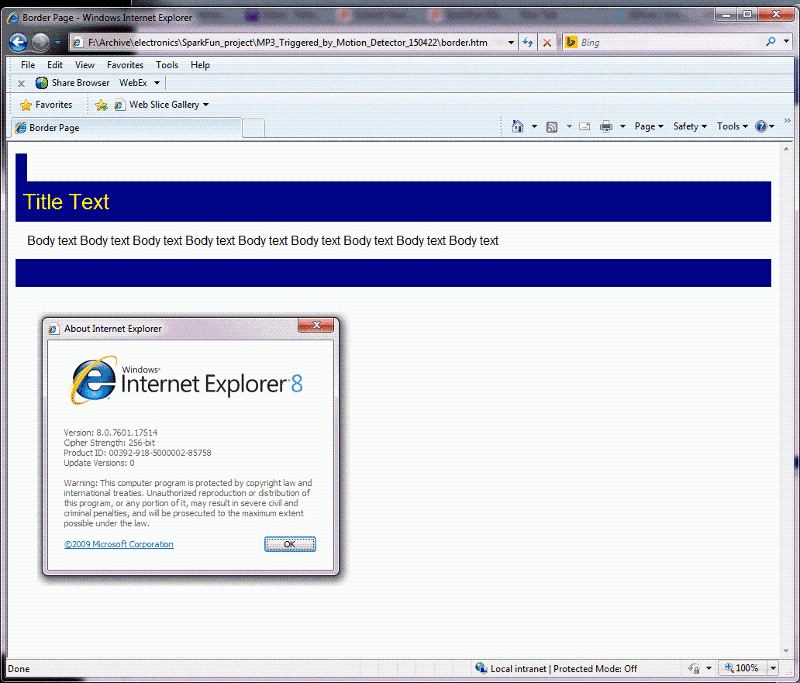Screen dimensions: 800x683
Task: Click the IE icon on About dialog title
Action: tap(54, 329)
